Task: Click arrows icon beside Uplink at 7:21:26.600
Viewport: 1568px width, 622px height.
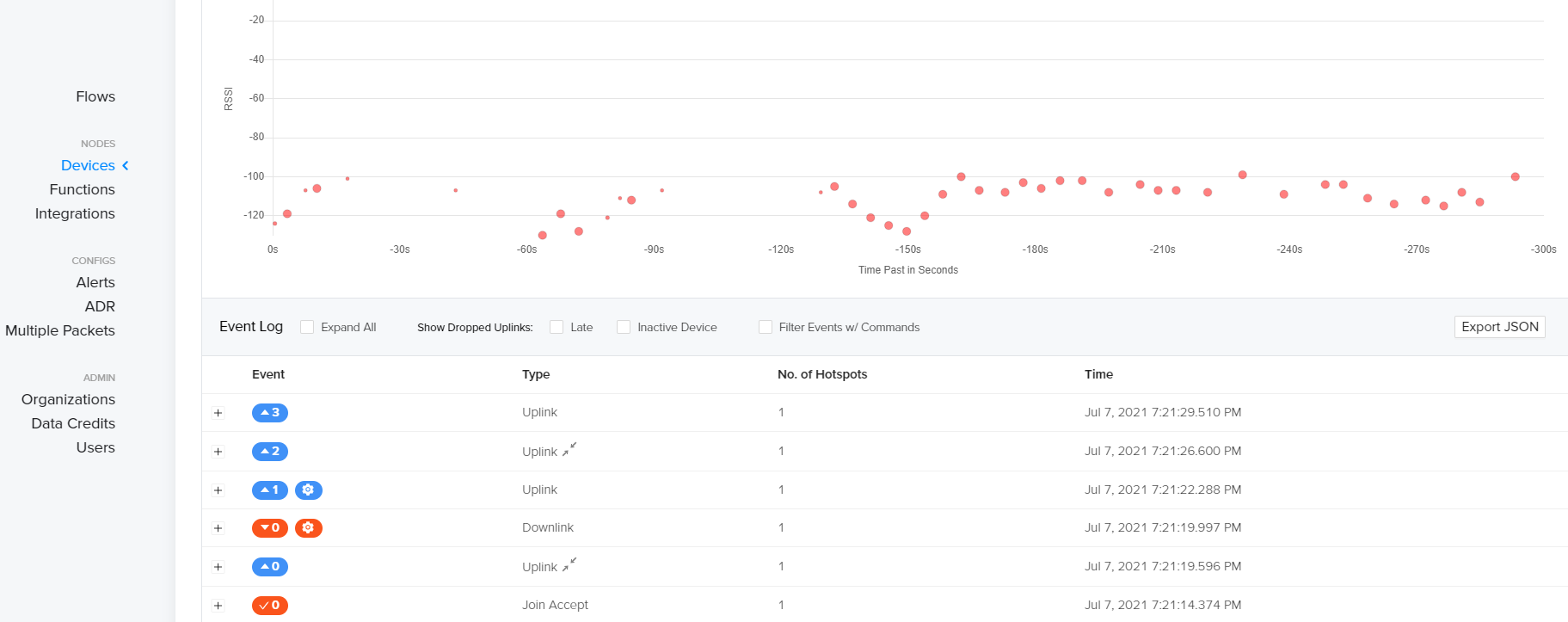Action: 569,449
